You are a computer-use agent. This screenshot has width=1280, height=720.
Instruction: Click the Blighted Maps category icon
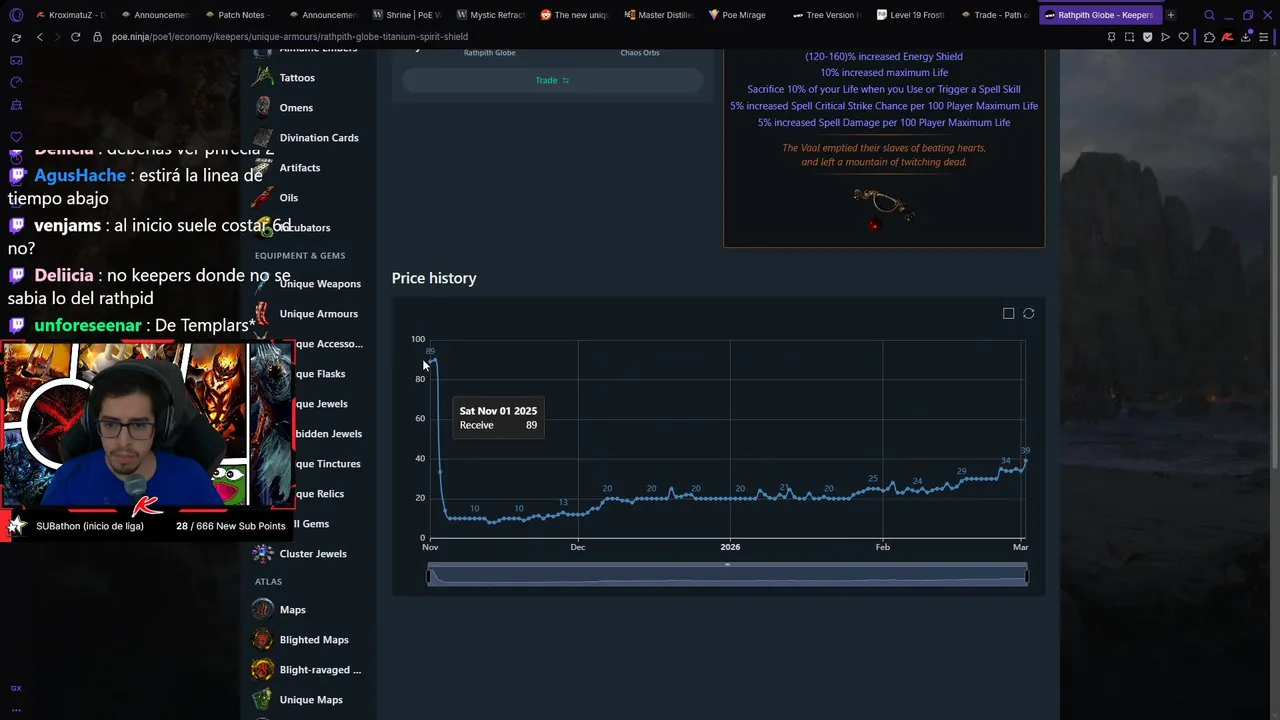tap(262, 639)
